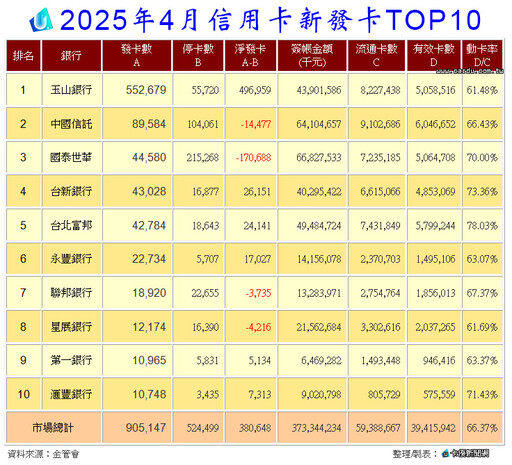Click the header cell 流通卡數 C
Image resolution: width=512 pixels, height=465 pixels.
(377, 56)
